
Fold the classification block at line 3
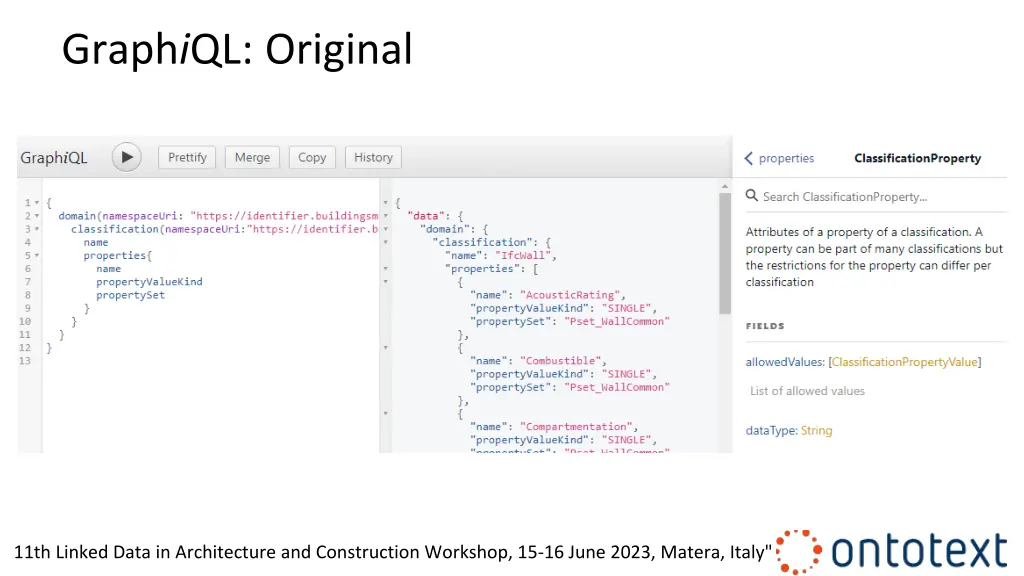coord(37,229)
